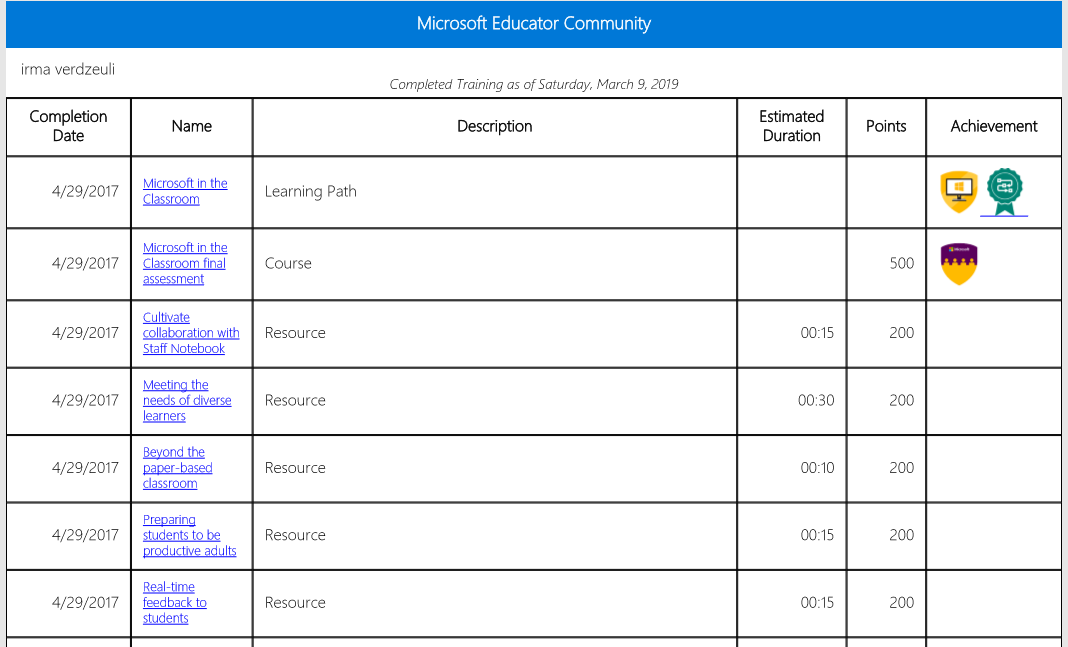Open Microsoft in the Classroom final assessment link
This screenshot has height=647, width=1068.
185,264
